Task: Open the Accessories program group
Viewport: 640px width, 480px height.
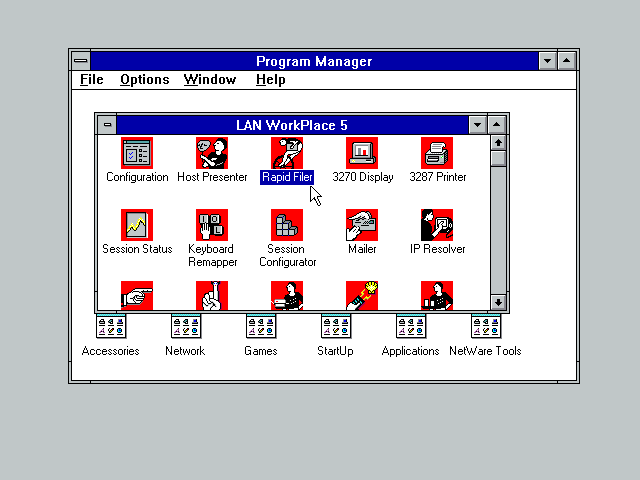Action: (111, 326)
